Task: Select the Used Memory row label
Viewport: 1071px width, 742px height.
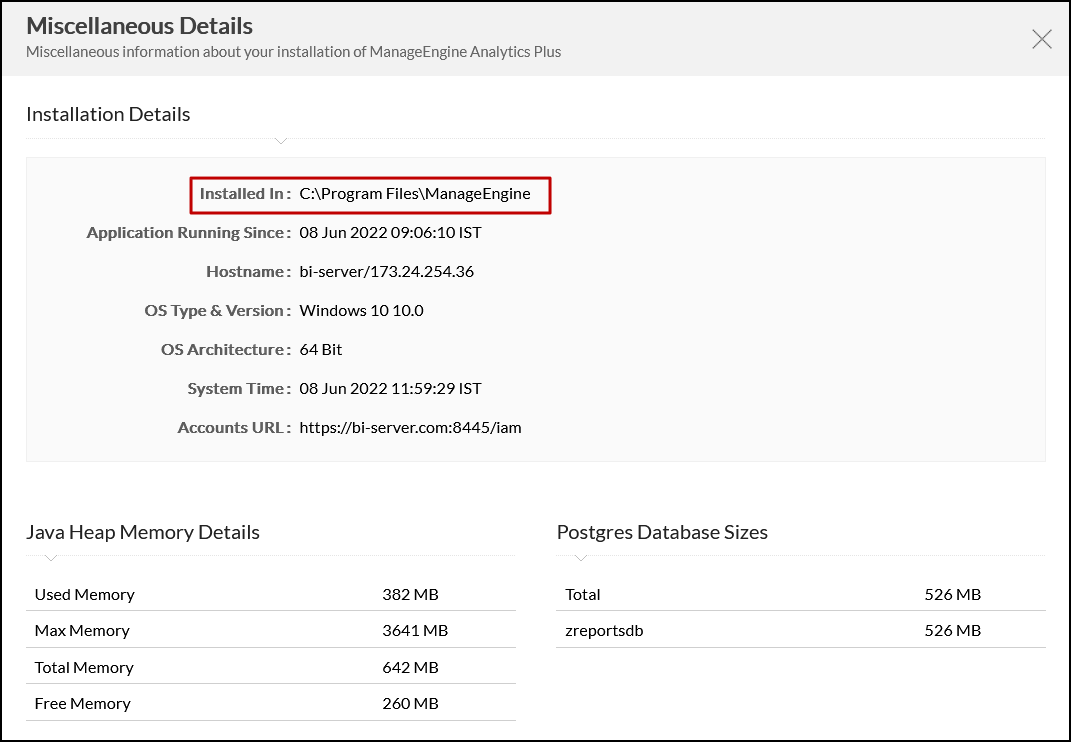Action: click(x=84, y=594)
